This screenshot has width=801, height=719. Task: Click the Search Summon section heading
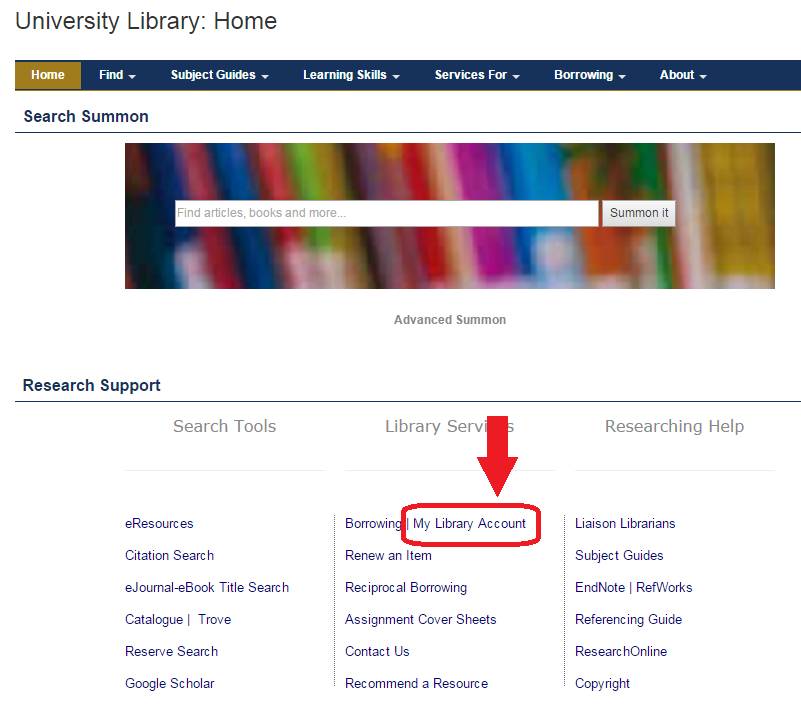click(x=86, y=117)
